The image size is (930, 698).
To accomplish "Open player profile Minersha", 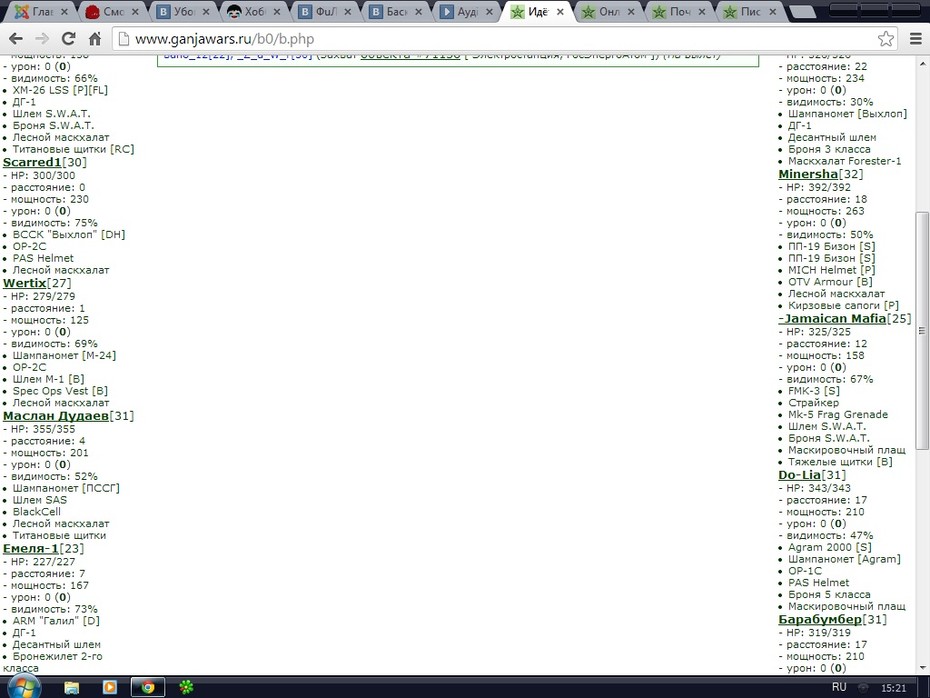I will 808,174.
